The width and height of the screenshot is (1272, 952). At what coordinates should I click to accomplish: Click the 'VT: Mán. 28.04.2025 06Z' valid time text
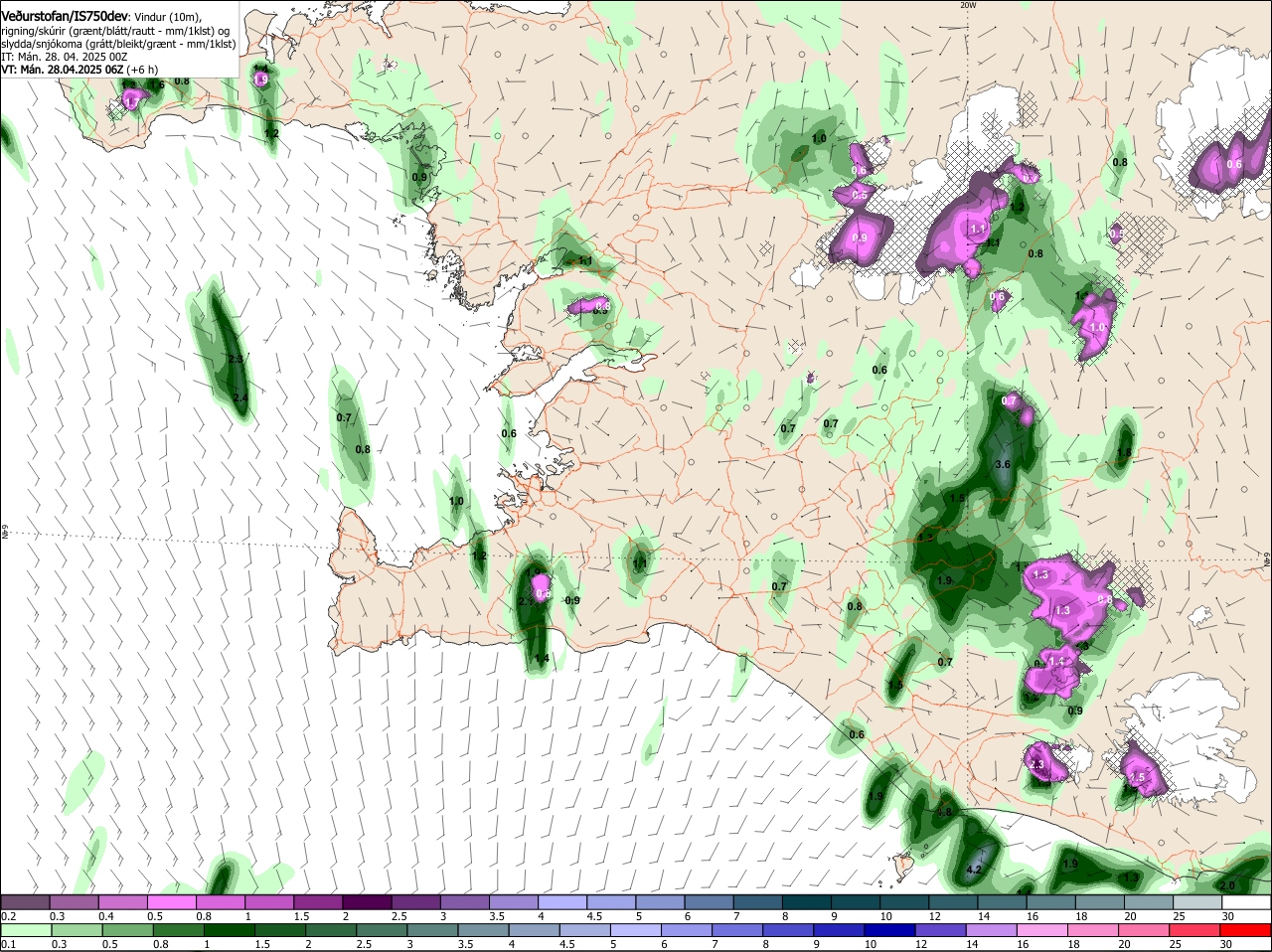click(63, 70)
